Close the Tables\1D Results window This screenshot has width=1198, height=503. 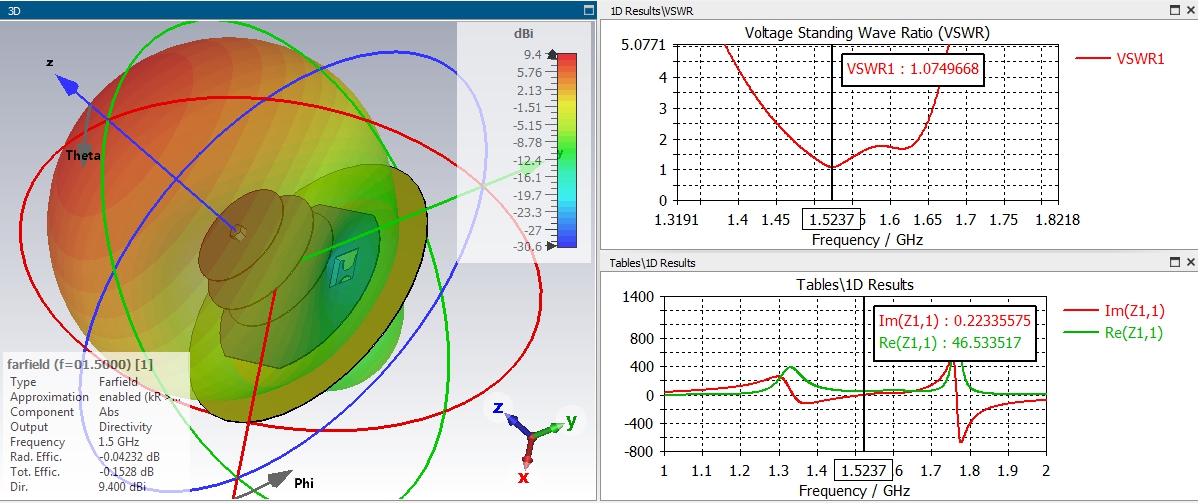1190,262
